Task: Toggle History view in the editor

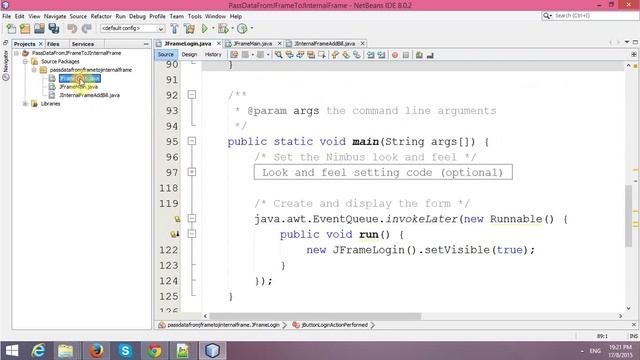Action: pos(213,54)
